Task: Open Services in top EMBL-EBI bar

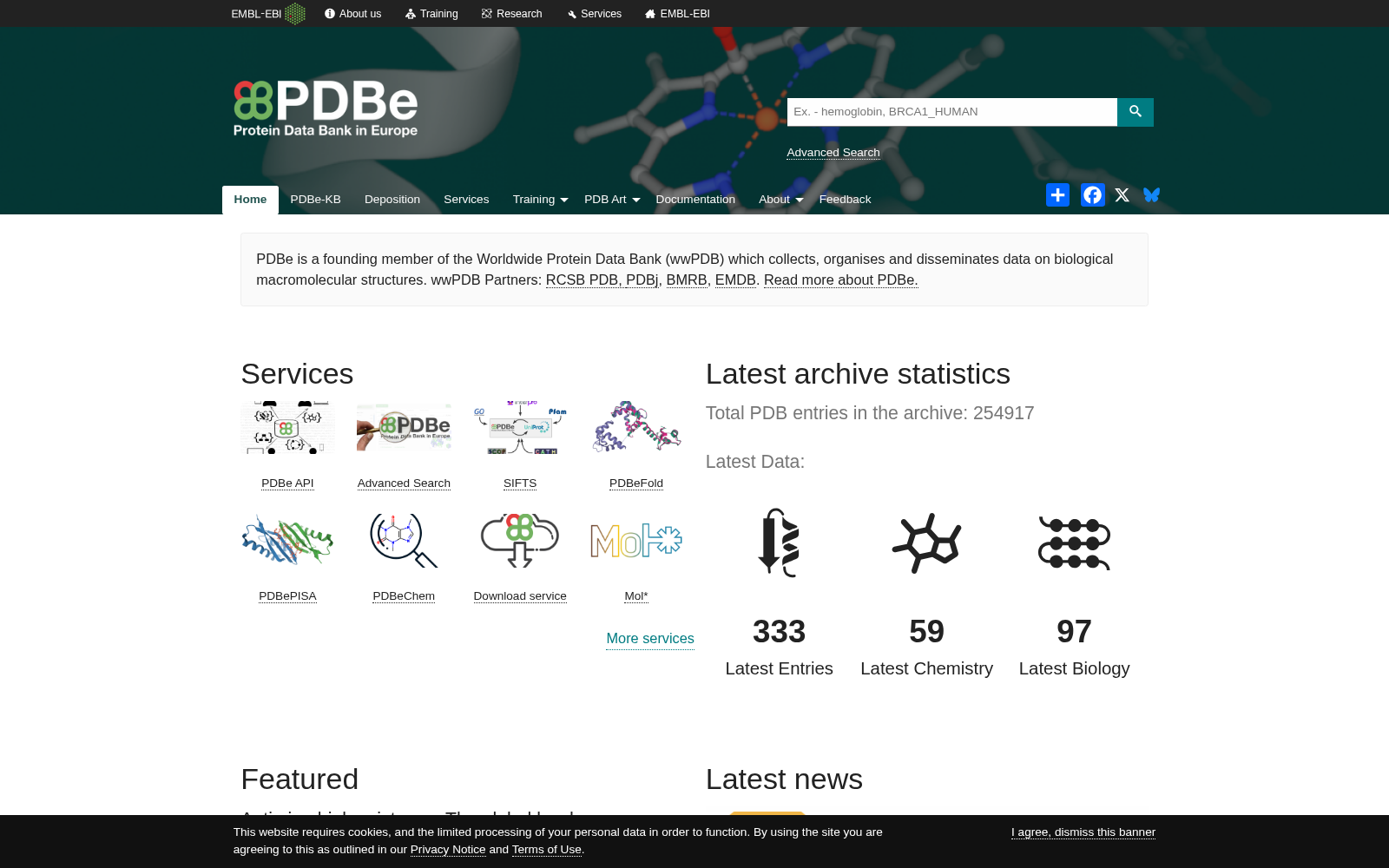Action: [x=595, y=14]
